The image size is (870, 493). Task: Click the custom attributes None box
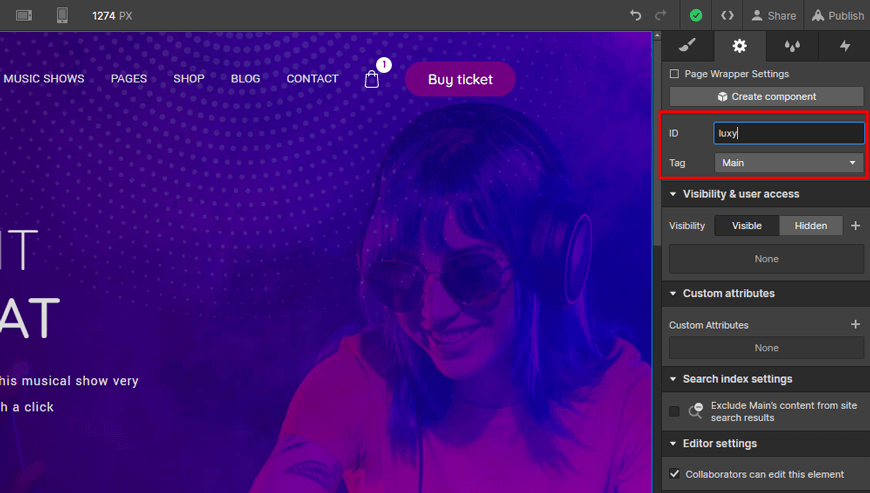766,348
